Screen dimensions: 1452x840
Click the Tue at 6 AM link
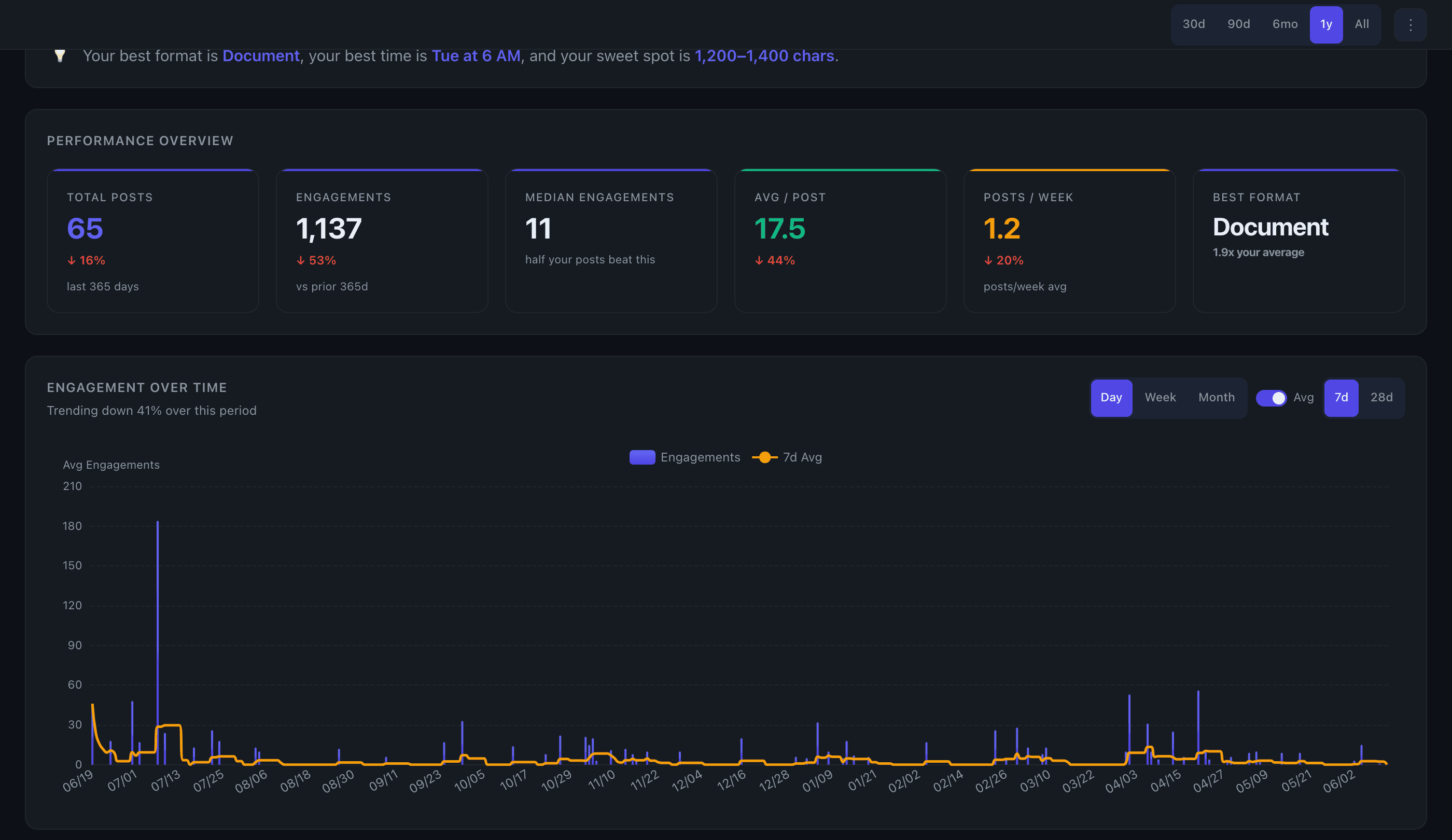(476, 56)
